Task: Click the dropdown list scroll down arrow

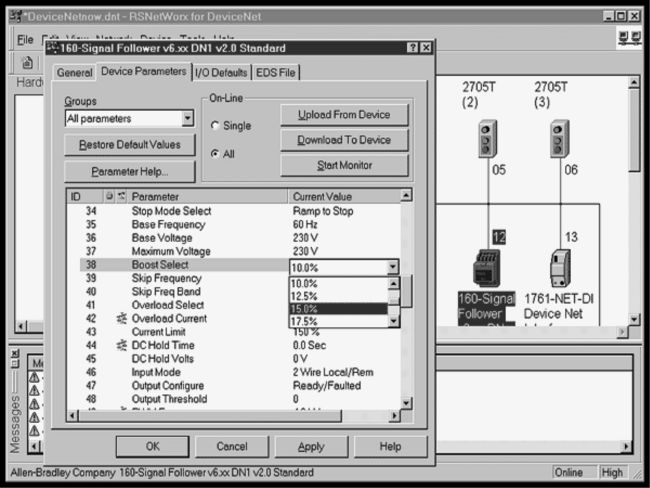Action: click(x=393, y=320)
